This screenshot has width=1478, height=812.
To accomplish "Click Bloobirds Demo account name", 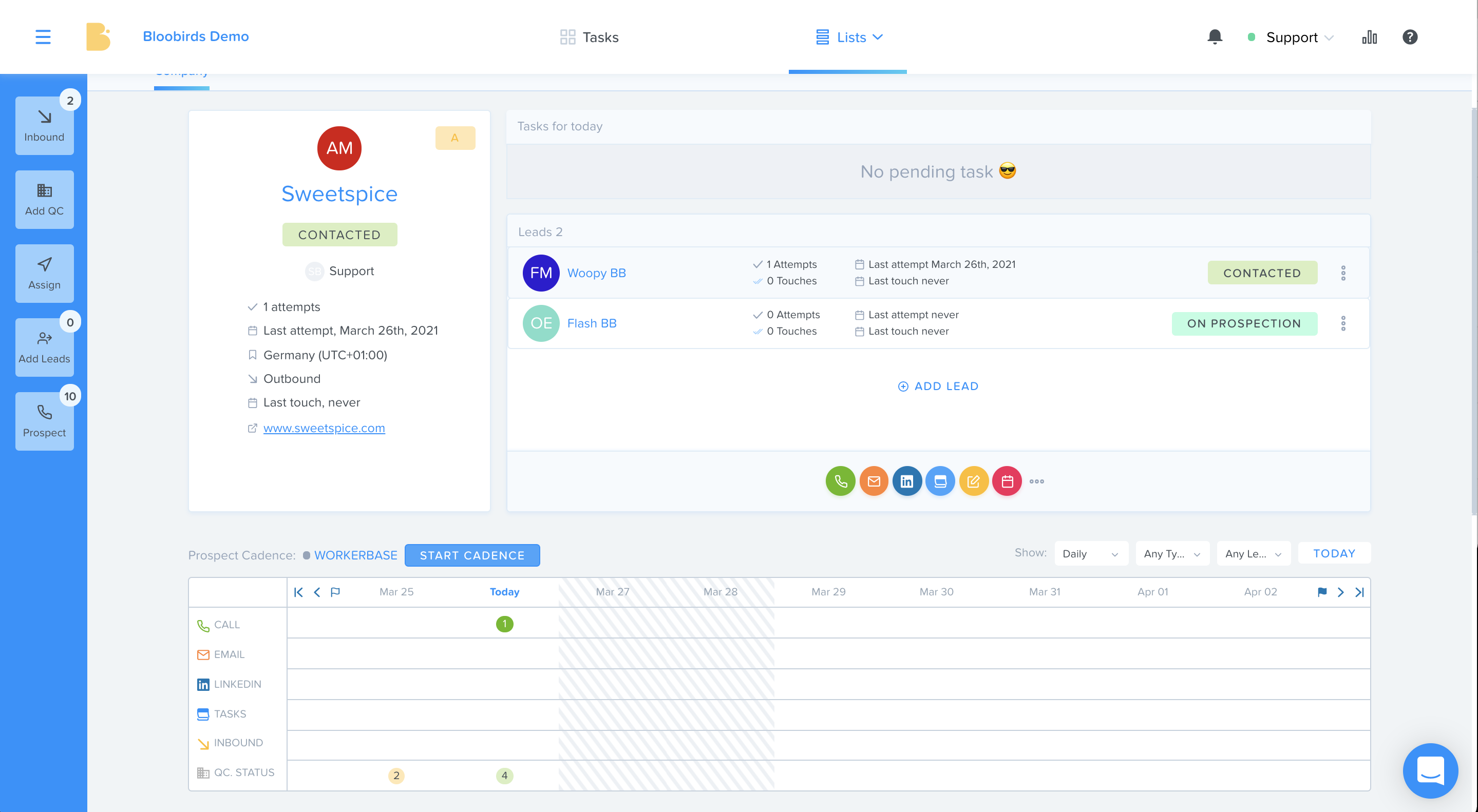I will [x=196, y=36].
